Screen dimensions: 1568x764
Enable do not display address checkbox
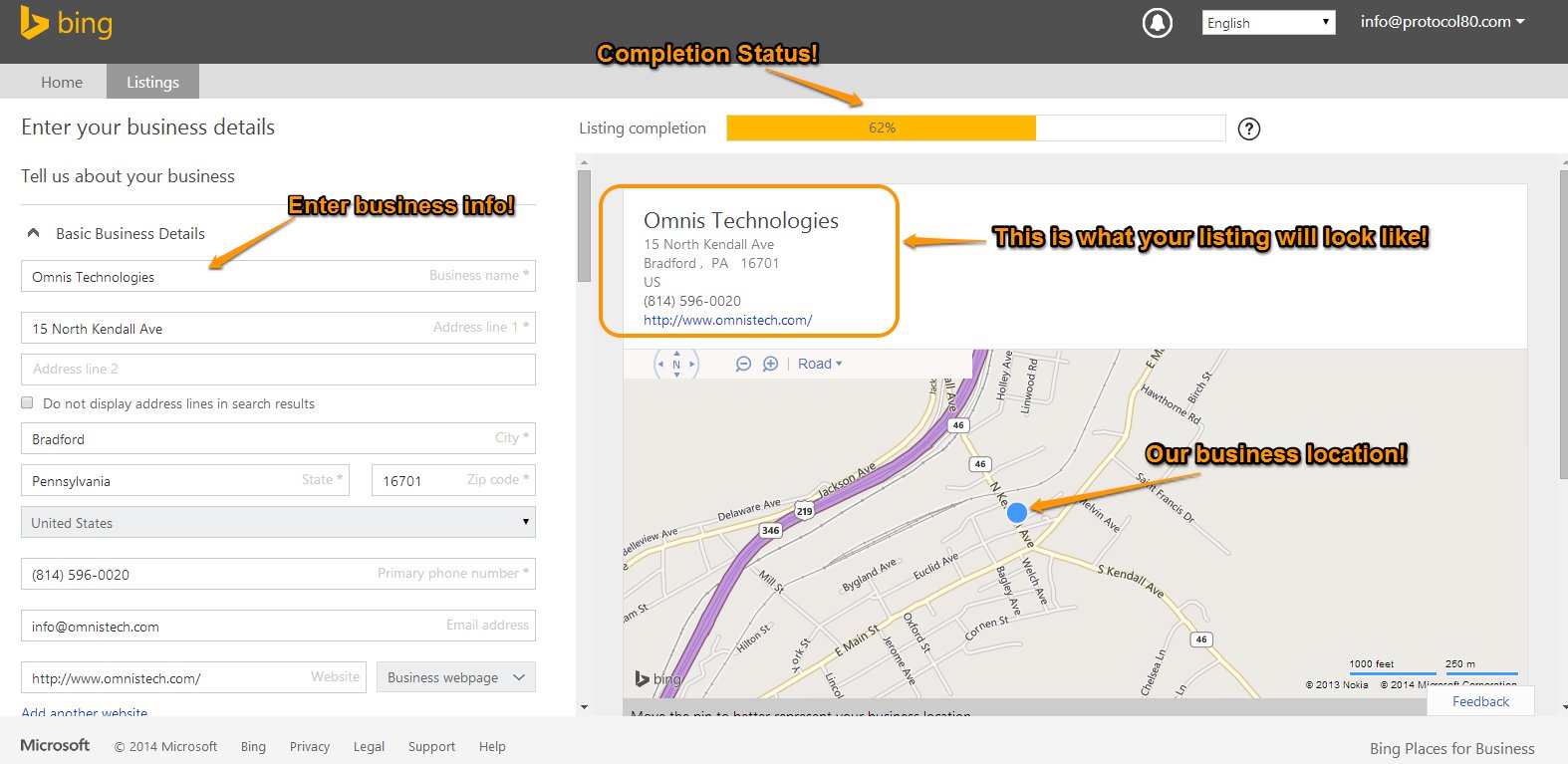27,403
